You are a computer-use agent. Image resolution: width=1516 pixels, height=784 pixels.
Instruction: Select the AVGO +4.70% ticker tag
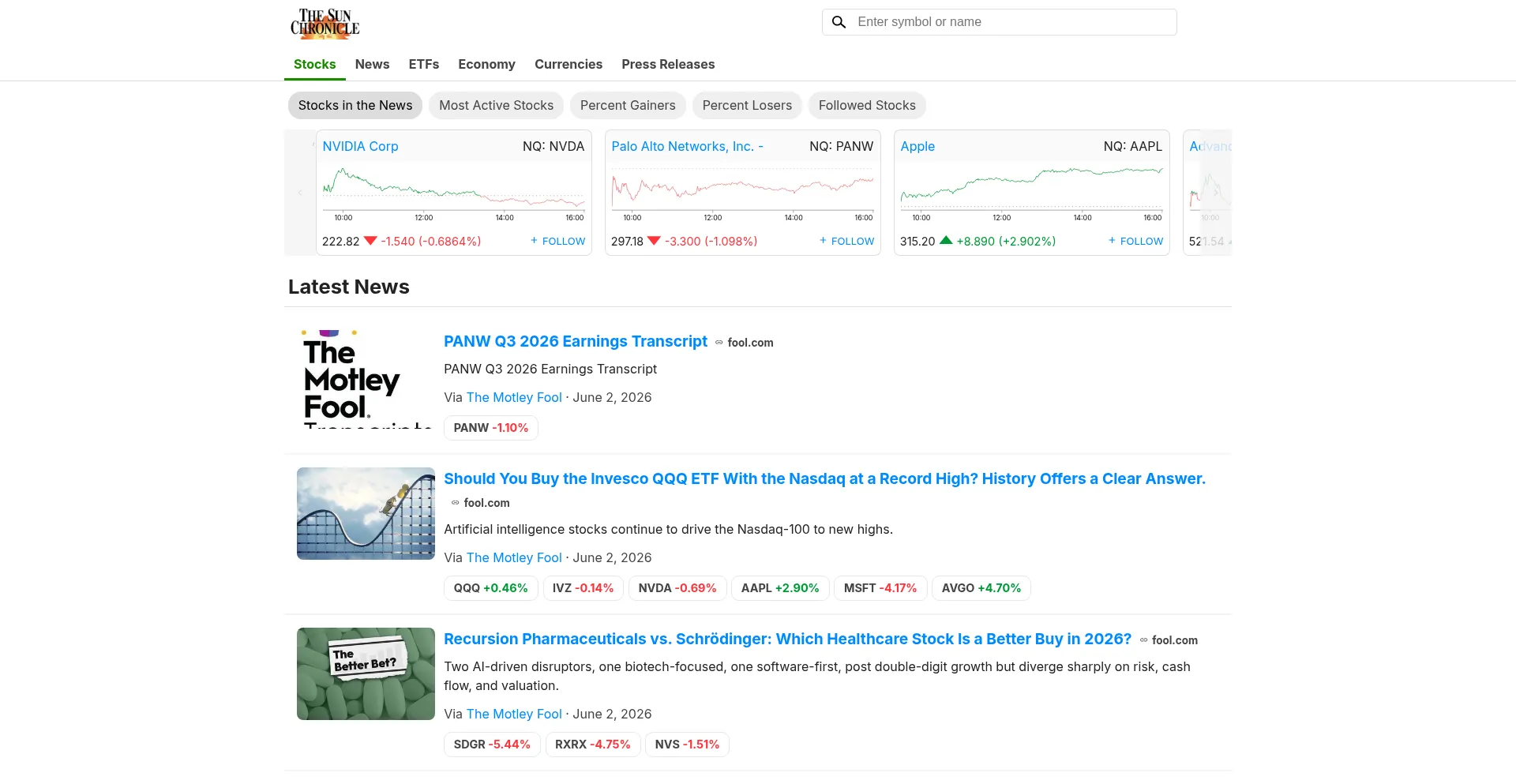coord(981,588)
